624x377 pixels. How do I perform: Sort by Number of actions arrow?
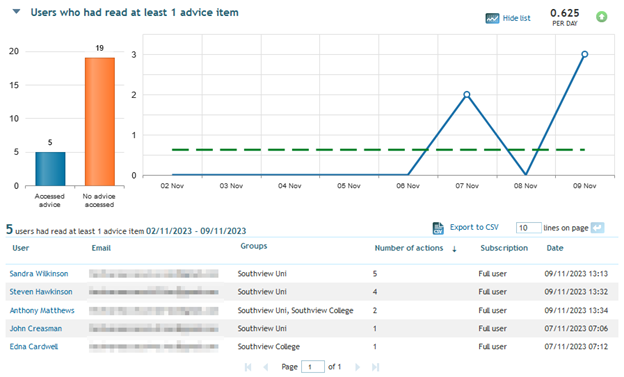click(x=454, y=249)
